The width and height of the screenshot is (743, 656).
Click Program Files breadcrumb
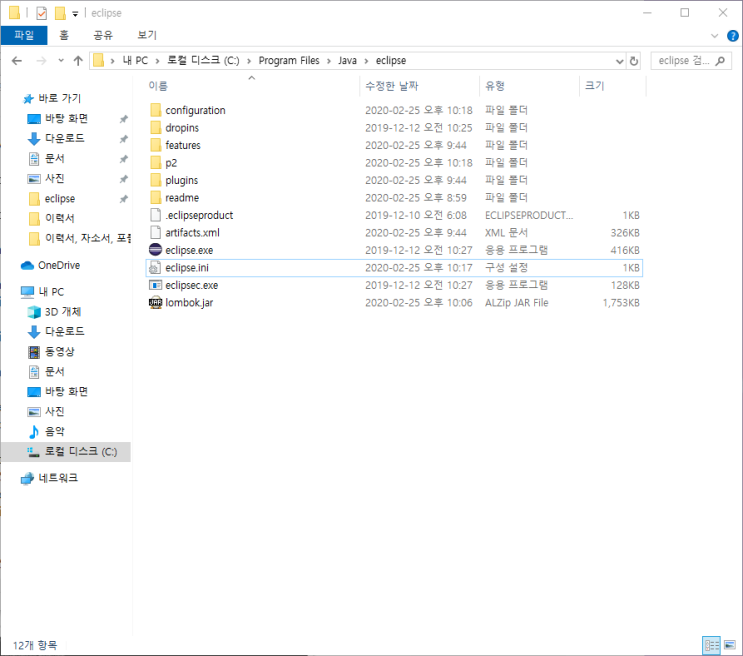click(289, 61)
